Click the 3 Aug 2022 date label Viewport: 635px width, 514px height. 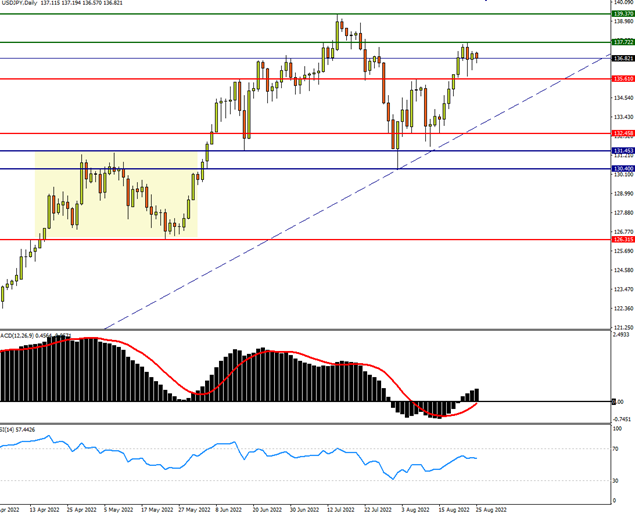413,508
